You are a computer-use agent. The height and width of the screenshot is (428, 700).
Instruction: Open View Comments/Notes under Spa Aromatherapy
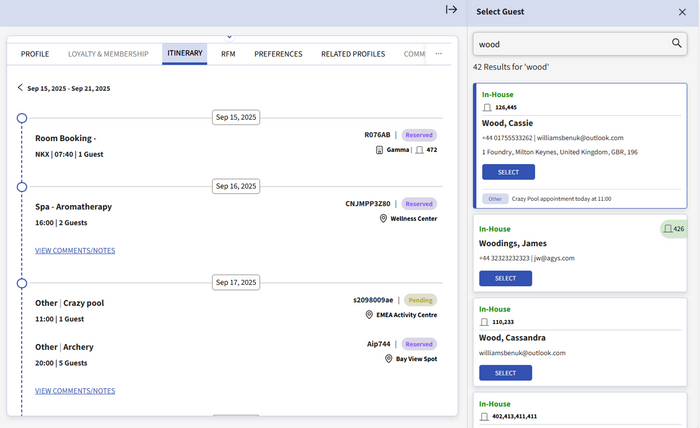(75, 249)
